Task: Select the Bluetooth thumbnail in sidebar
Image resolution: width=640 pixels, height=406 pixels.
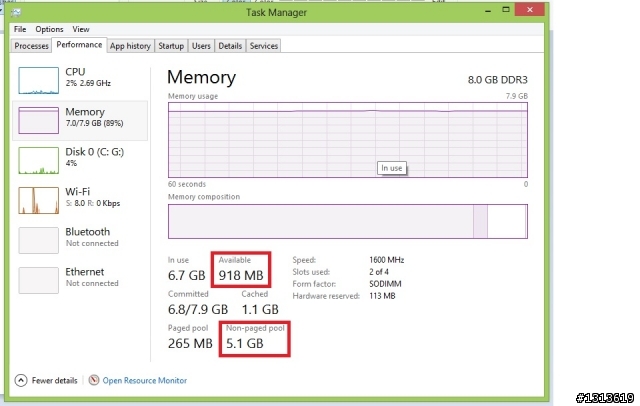Action: [x=39, y=240]
